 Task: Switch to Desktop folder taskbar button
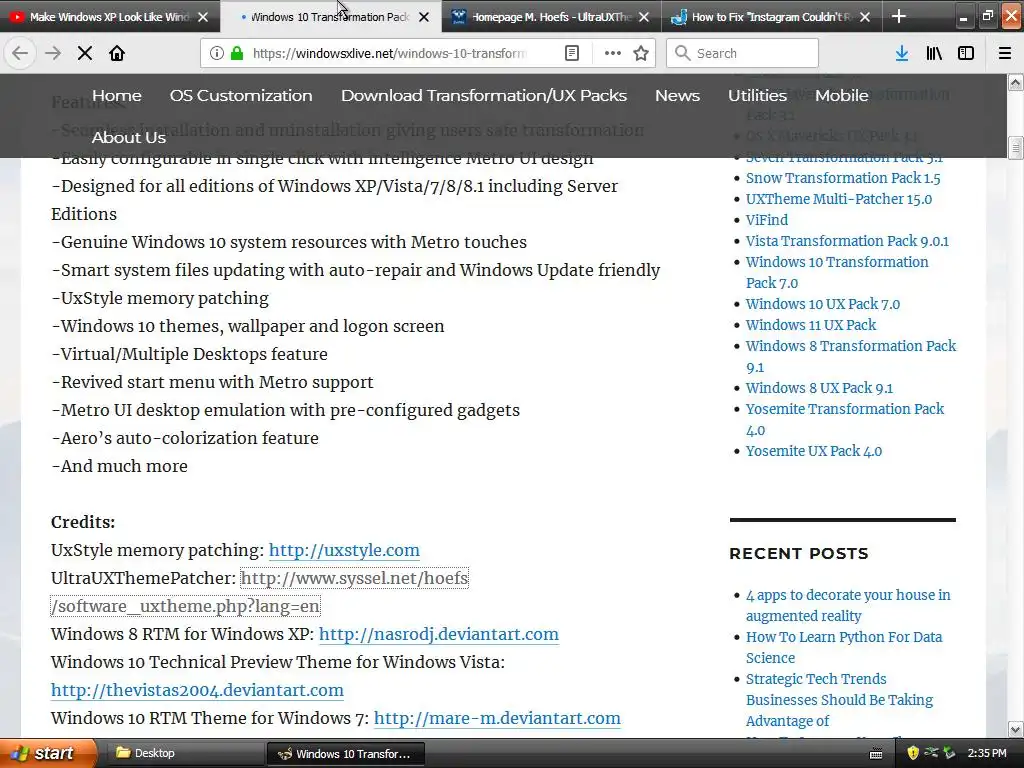183,754
